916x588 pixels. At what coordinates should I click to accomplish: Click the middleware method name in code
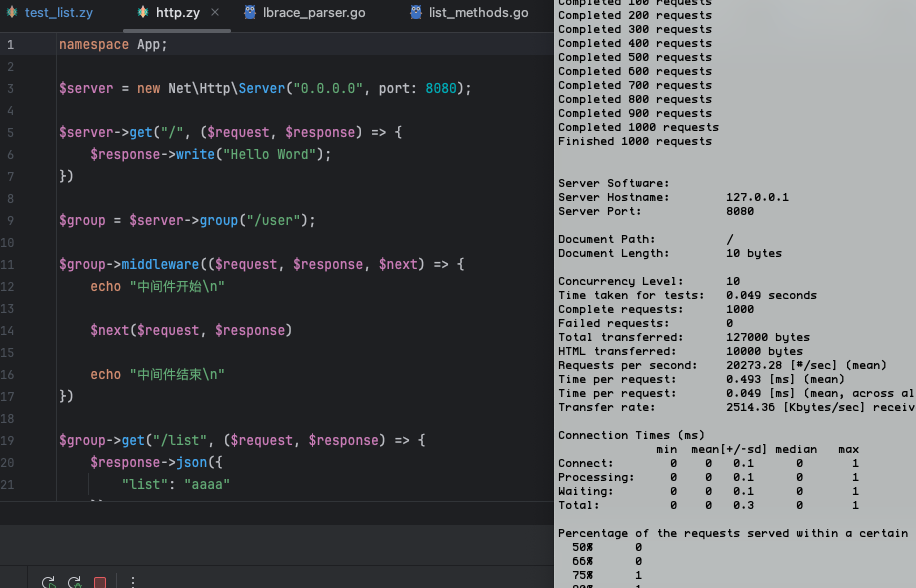[160, 265]
